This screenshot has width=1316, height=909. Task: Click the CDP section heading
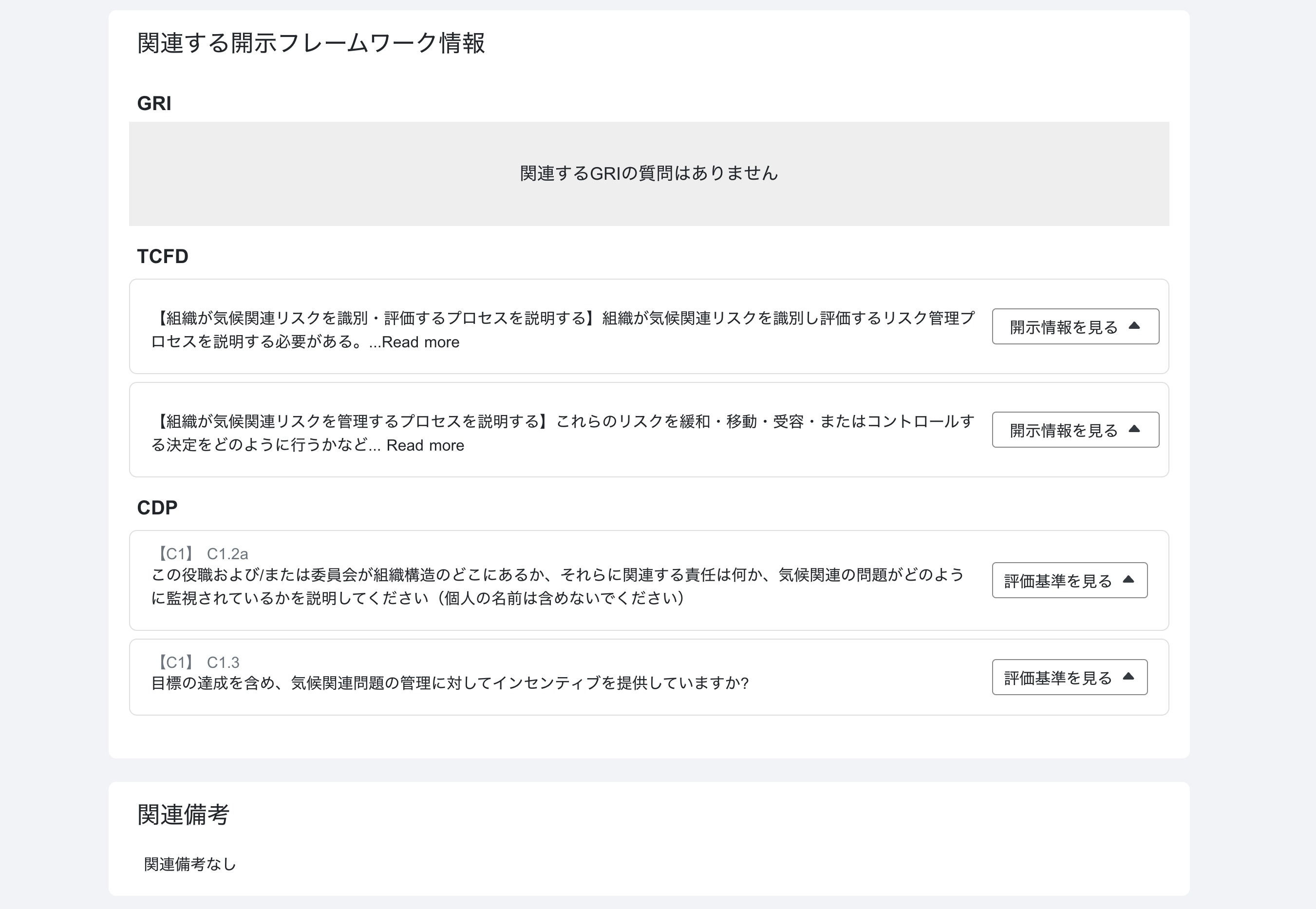(157, 508)
